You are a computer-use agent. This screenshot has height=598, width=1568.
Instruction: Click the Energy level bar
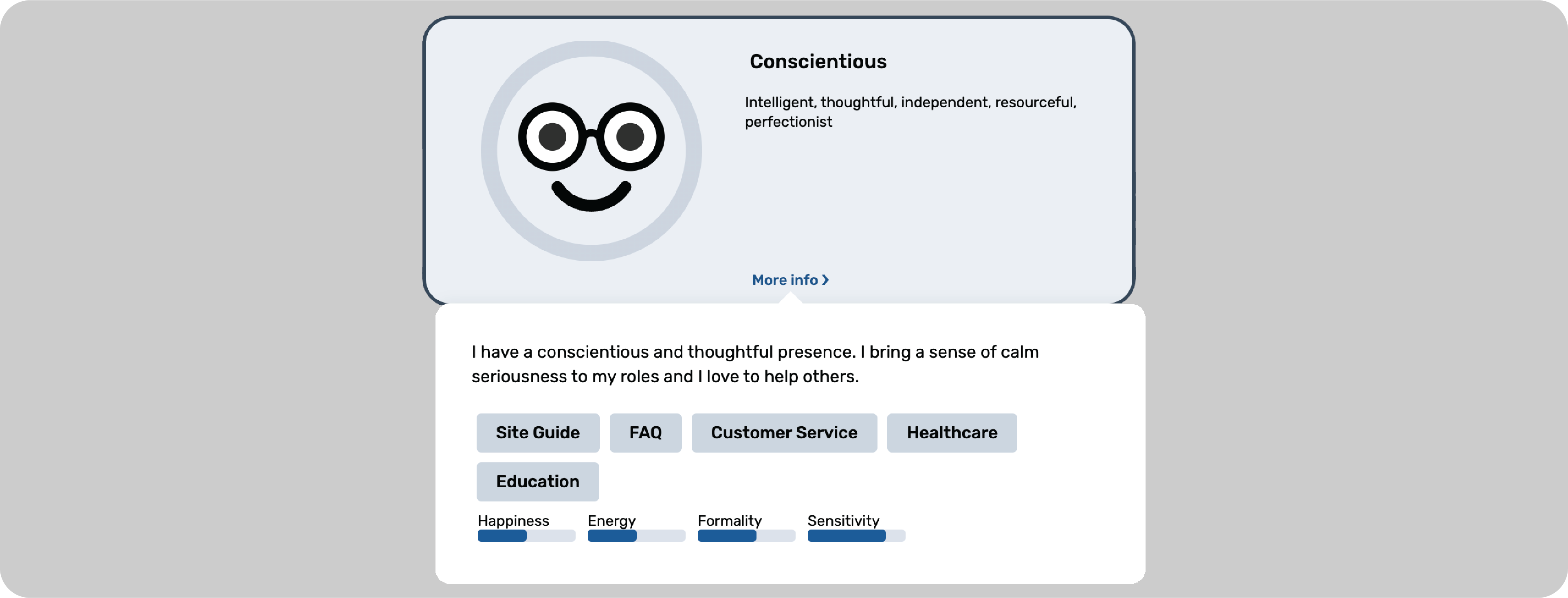[636, 536]
